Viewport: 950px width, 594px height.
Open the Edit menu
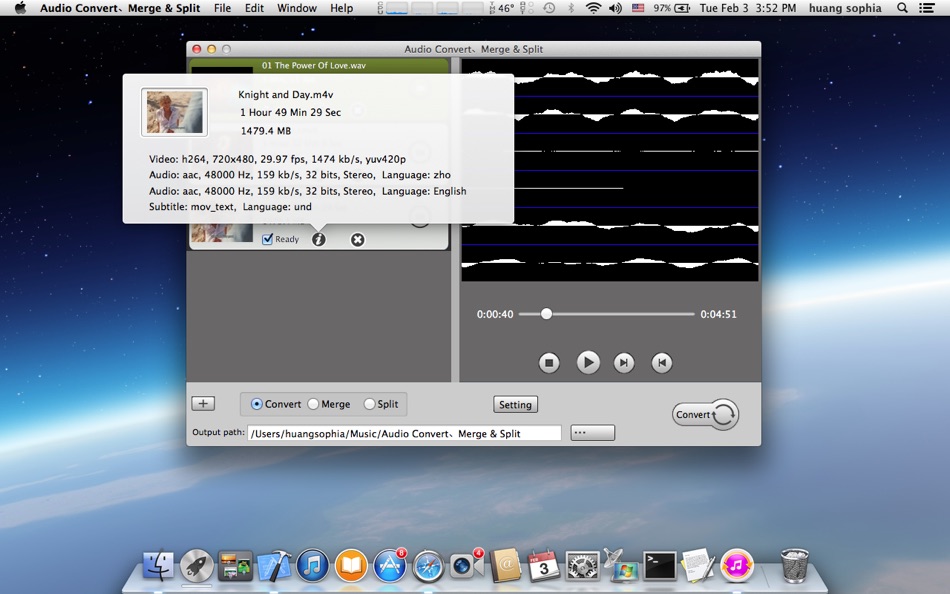click(x=254, y=8)
